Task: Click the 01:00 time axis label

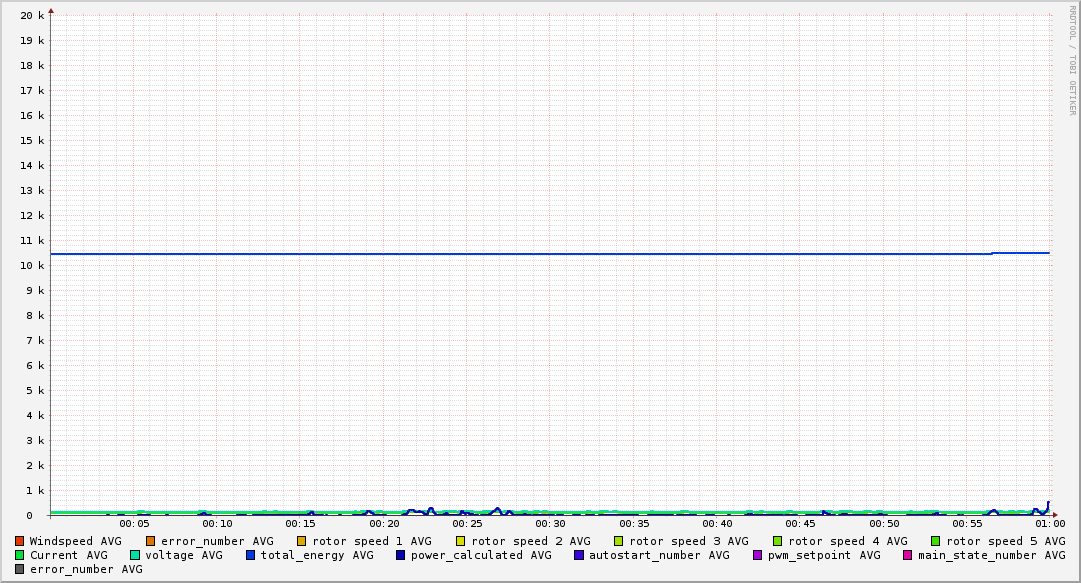Action: tap(1049, 523)
